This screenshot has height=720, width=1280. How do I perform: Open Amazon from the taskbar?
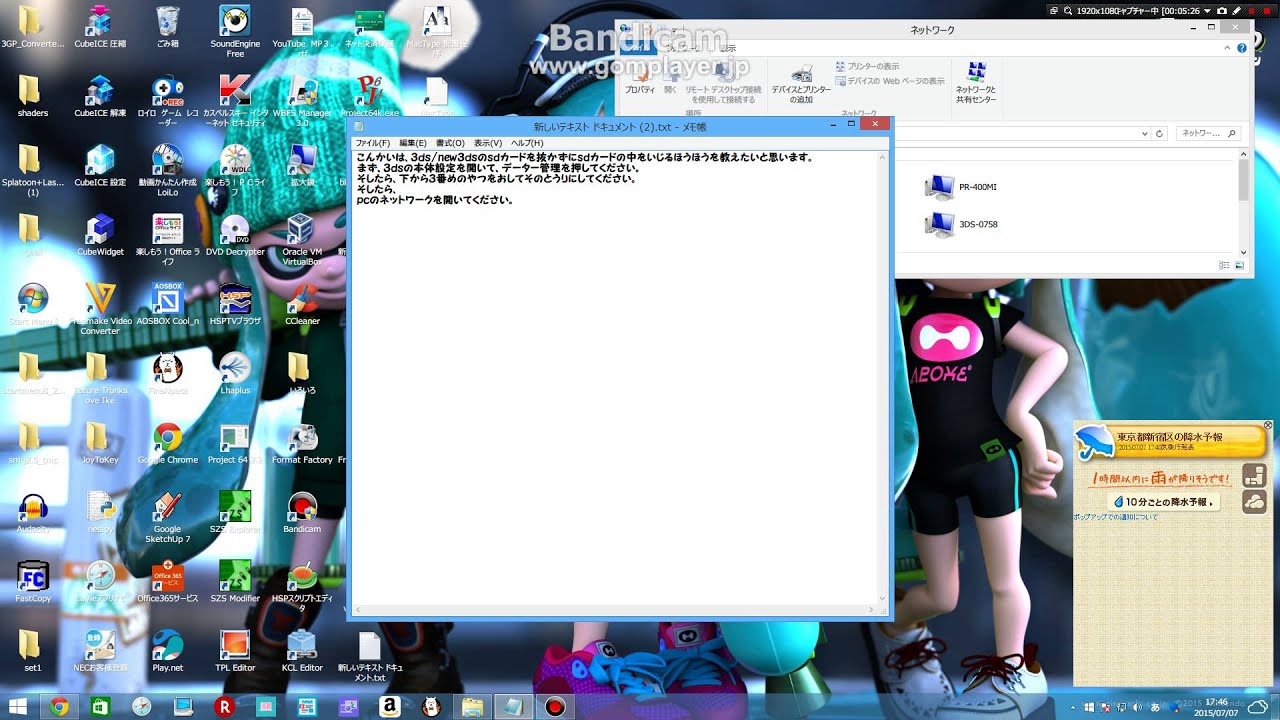(x=389, y=707)
